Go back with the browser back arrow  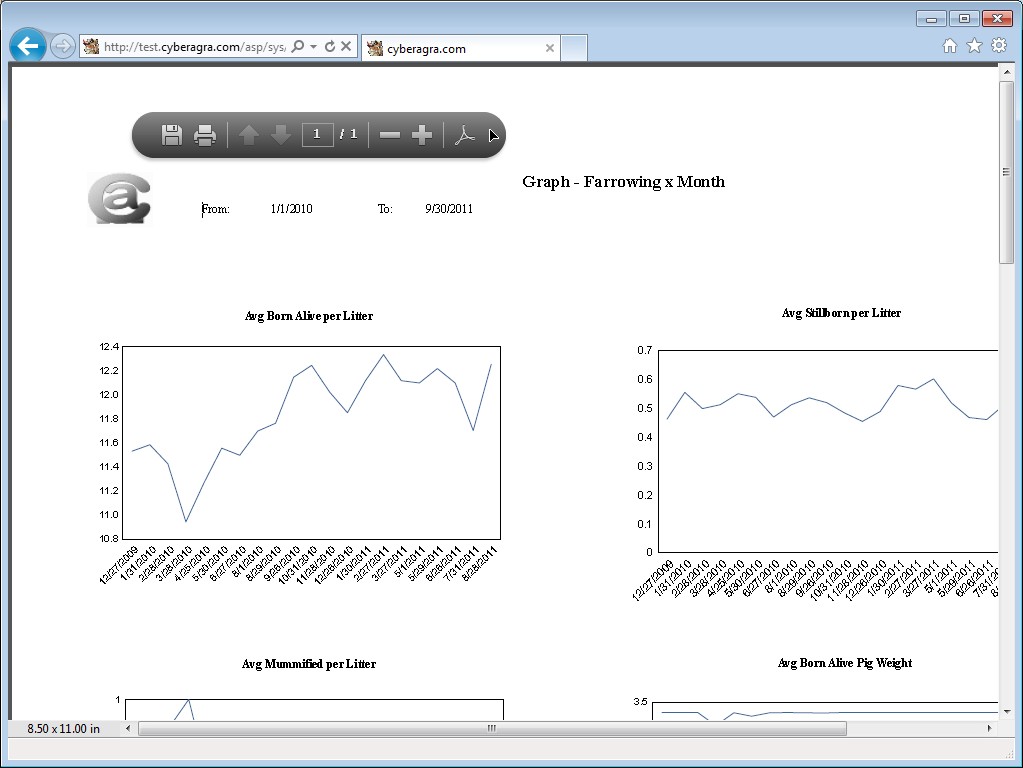27,46
